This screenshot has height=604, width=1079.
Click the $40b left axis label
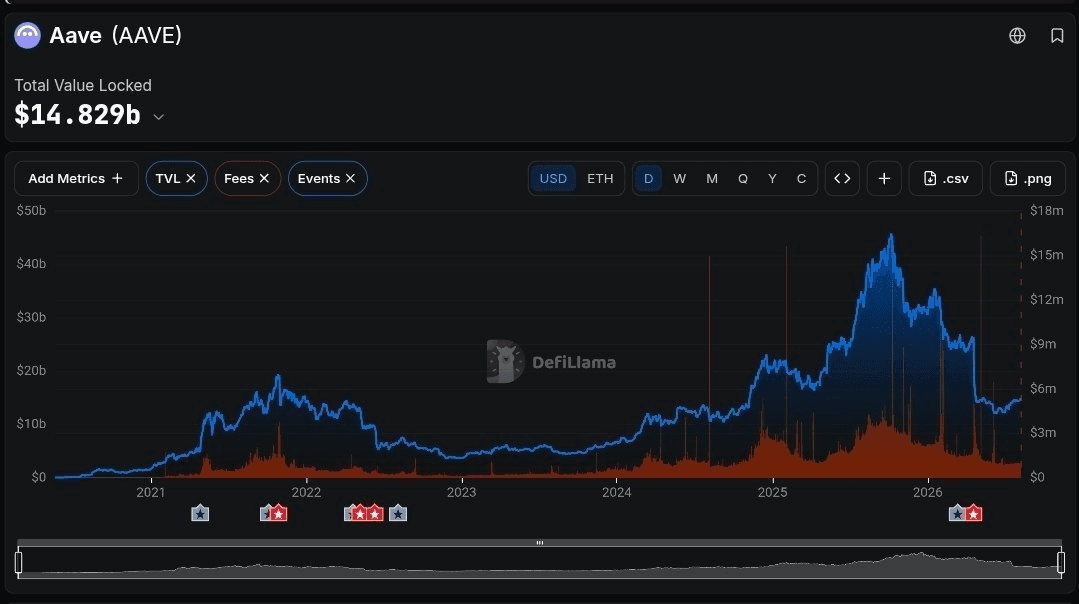[31, 263]
